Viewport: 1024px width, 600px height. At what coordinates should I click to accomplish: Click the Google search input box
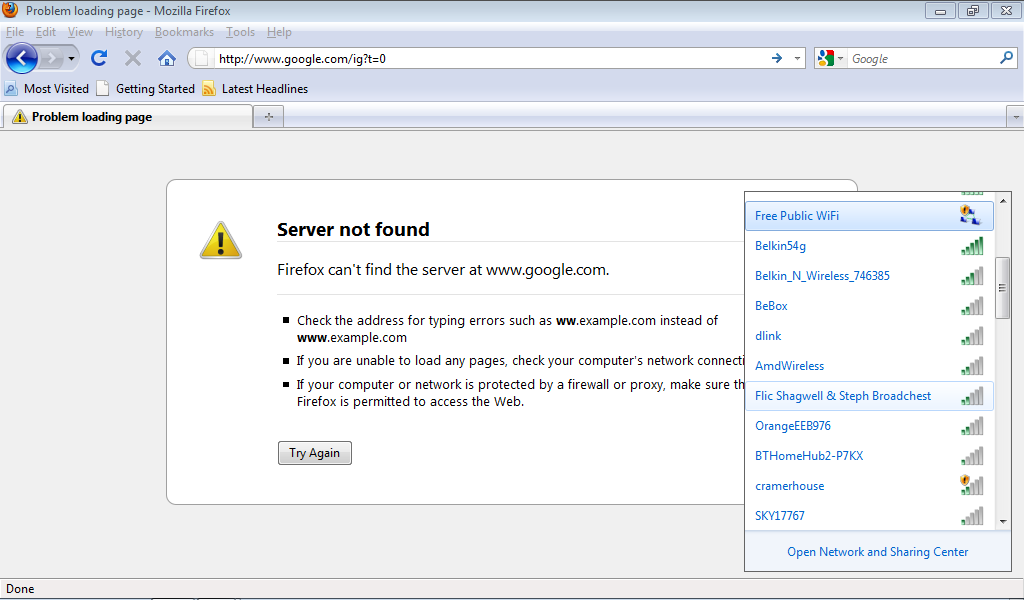point(923,59)
